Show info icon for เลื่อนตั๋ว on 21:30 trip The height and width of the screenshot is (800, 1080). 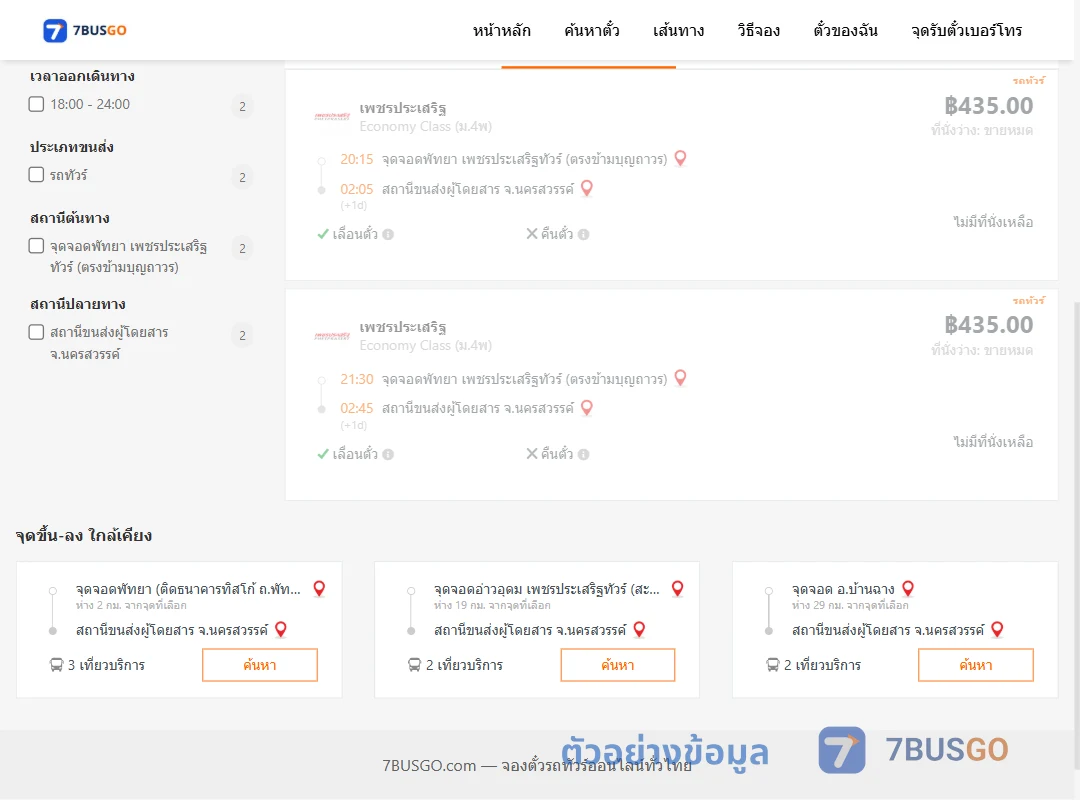pos(388,454)
